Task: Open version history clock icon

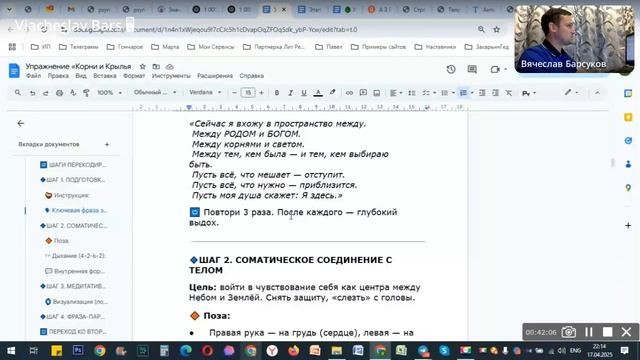Action: click(451, 69)
